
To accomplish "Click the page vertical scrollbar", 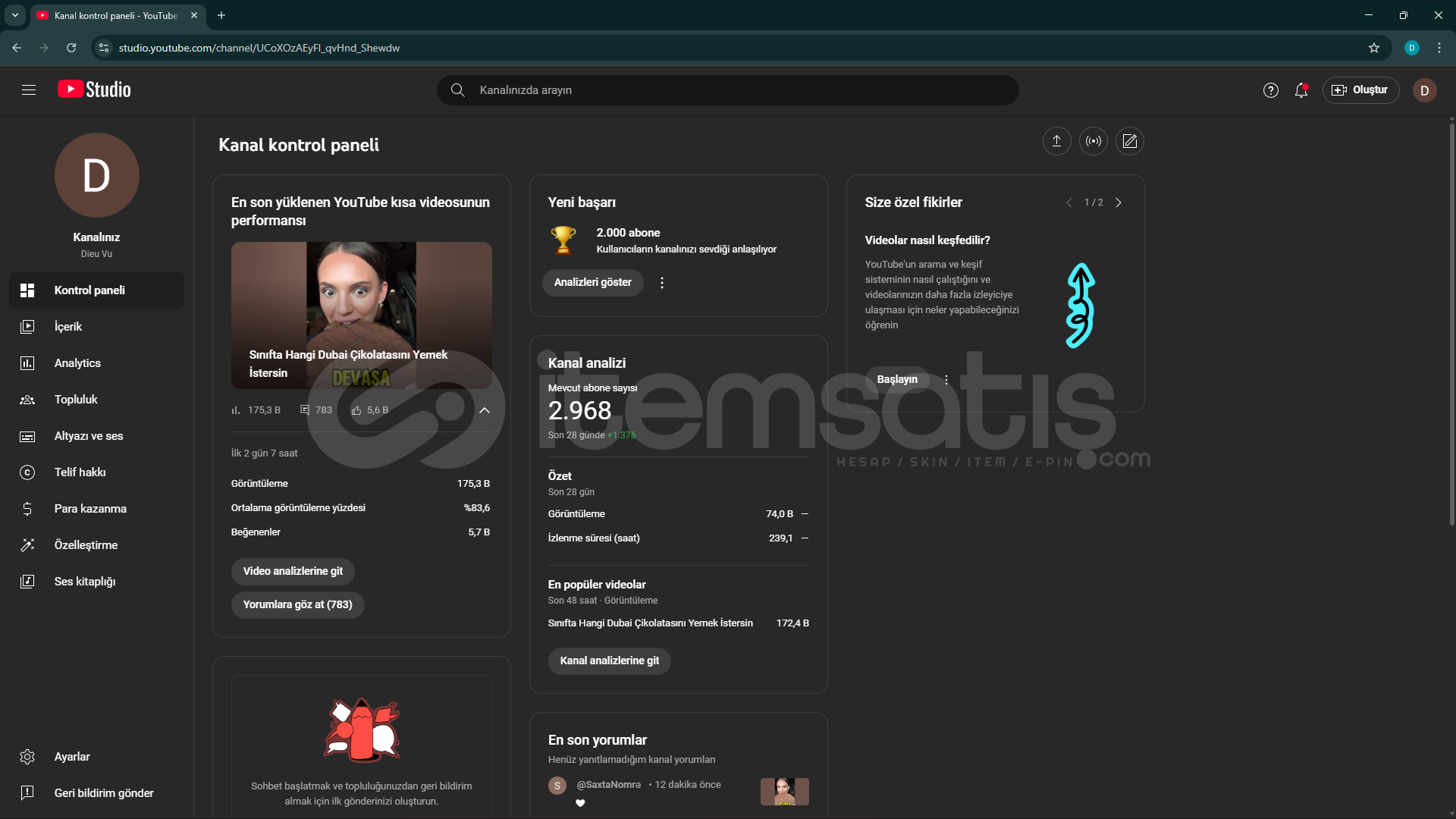I will (x=1451, y=326).
